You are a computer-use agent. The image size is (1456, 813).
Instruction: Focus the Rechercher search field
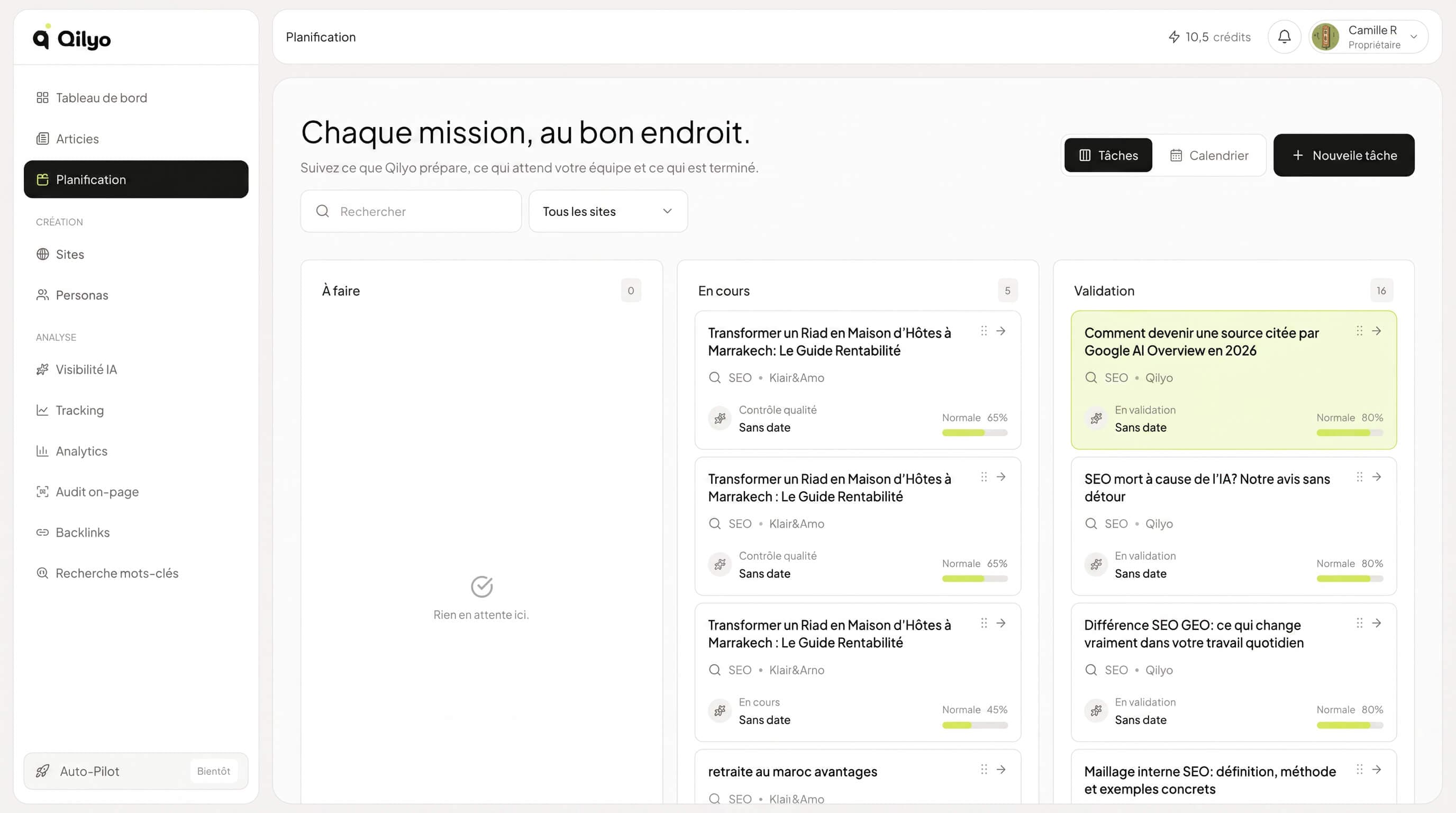point(411,211)
